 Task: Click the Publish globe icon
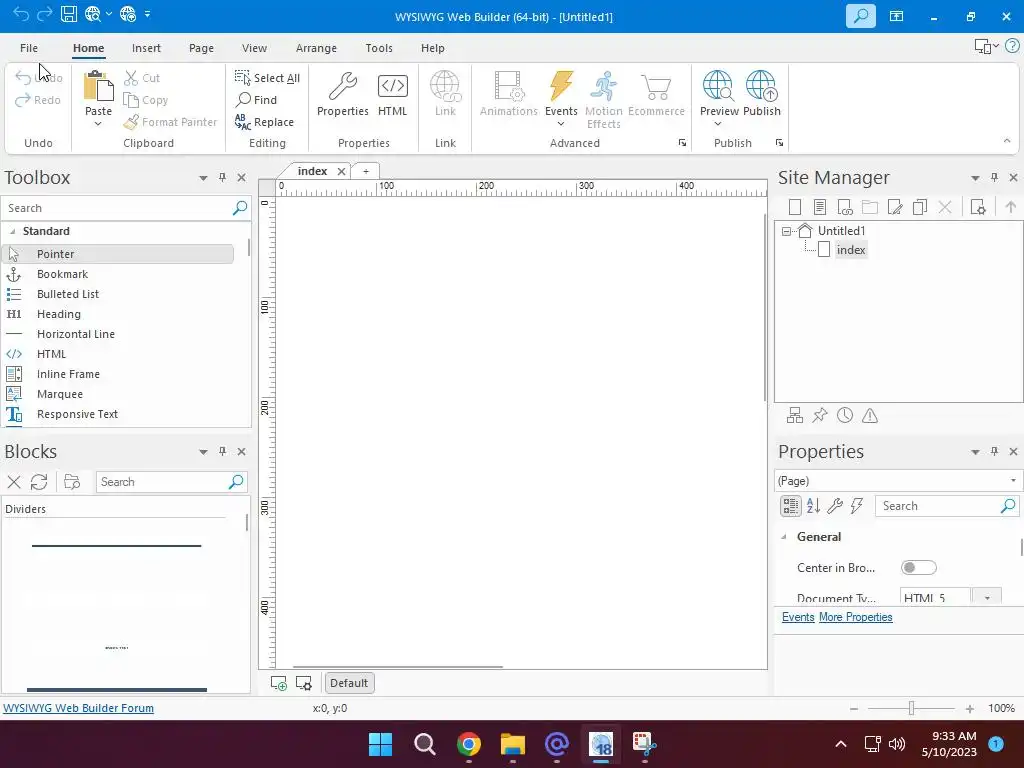click(x=761, y=86)
